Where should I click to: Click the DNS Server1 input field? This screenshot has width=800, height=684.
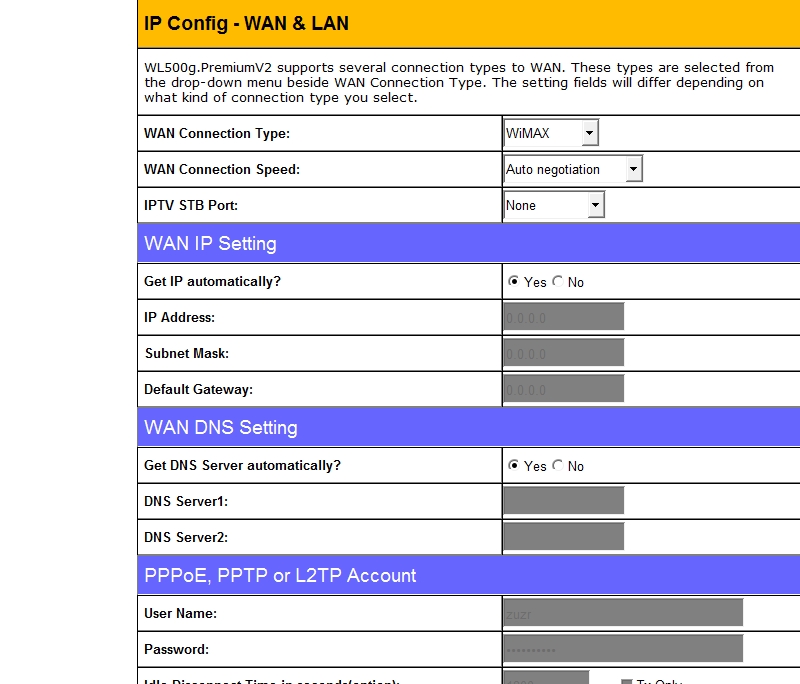pos(564,501)
